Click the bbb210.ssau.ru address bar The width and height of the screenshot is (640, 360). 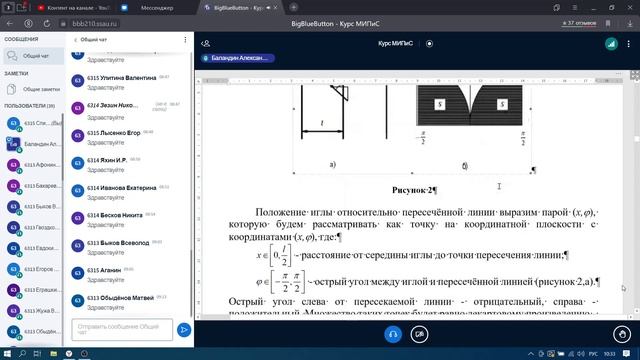(x=94, y=24)
